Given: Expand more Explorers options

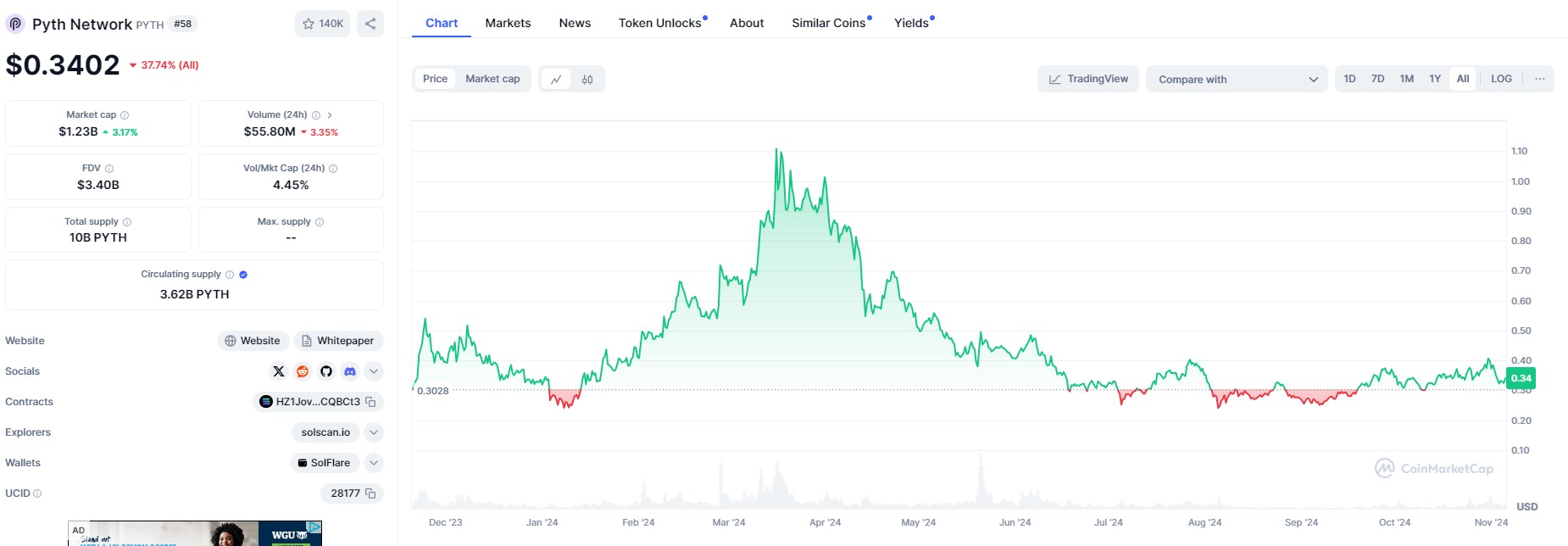Looking at the screenshot, I should [374, 432].
